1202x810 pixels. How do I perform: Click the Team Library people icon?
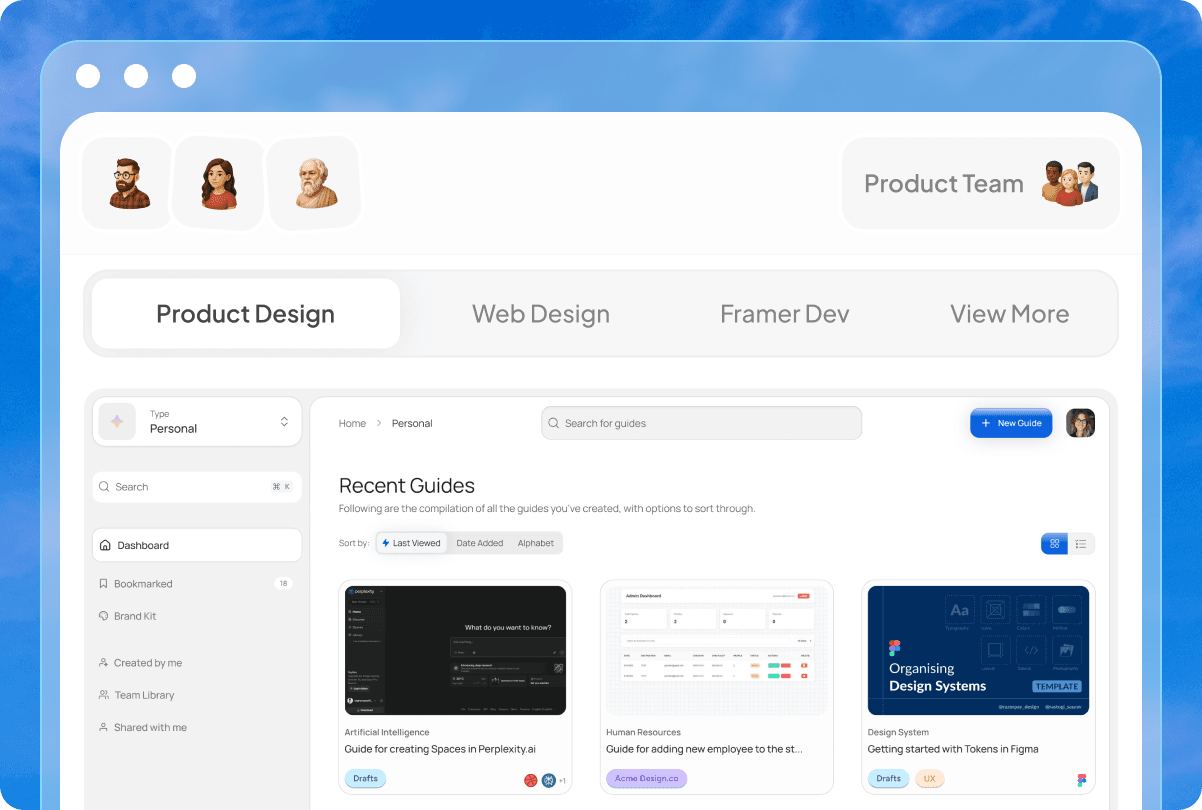103,695
